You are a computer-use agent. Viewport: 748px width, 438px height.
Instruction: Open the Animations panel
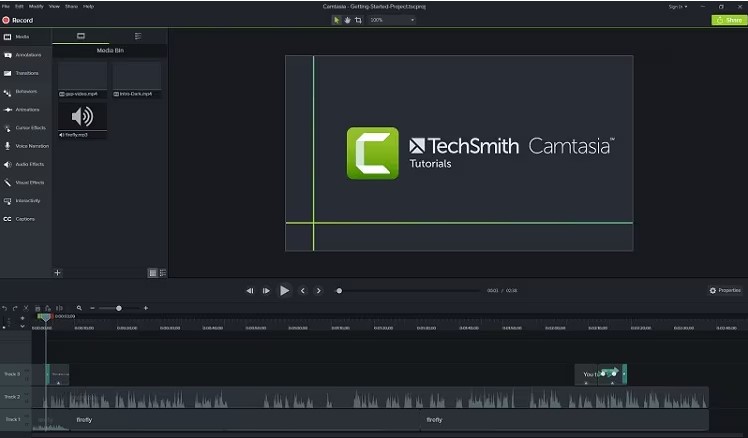[27, 110]
